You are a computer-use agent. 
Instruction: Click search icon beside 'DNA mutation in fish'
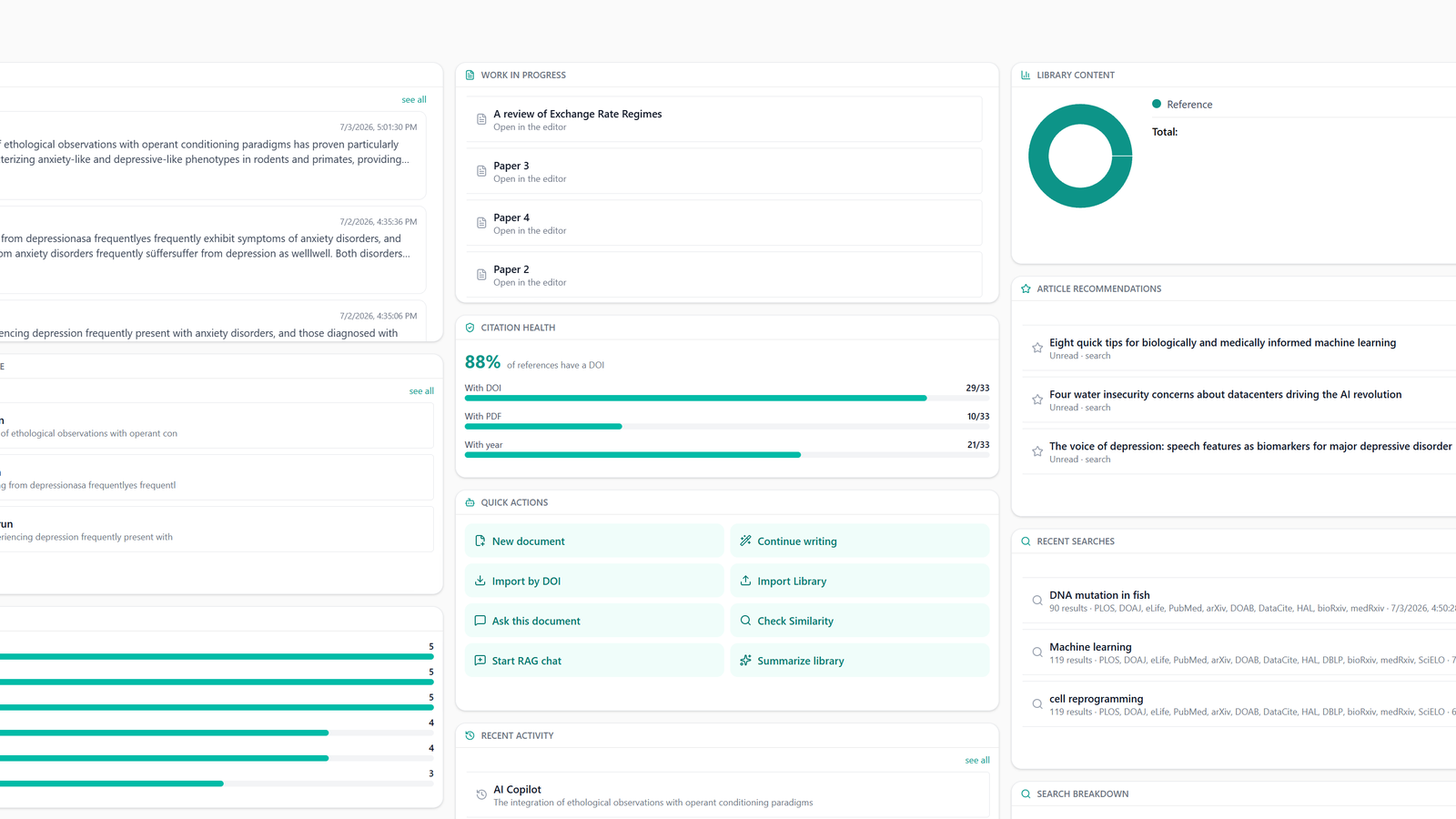(x=1036, y=601)
